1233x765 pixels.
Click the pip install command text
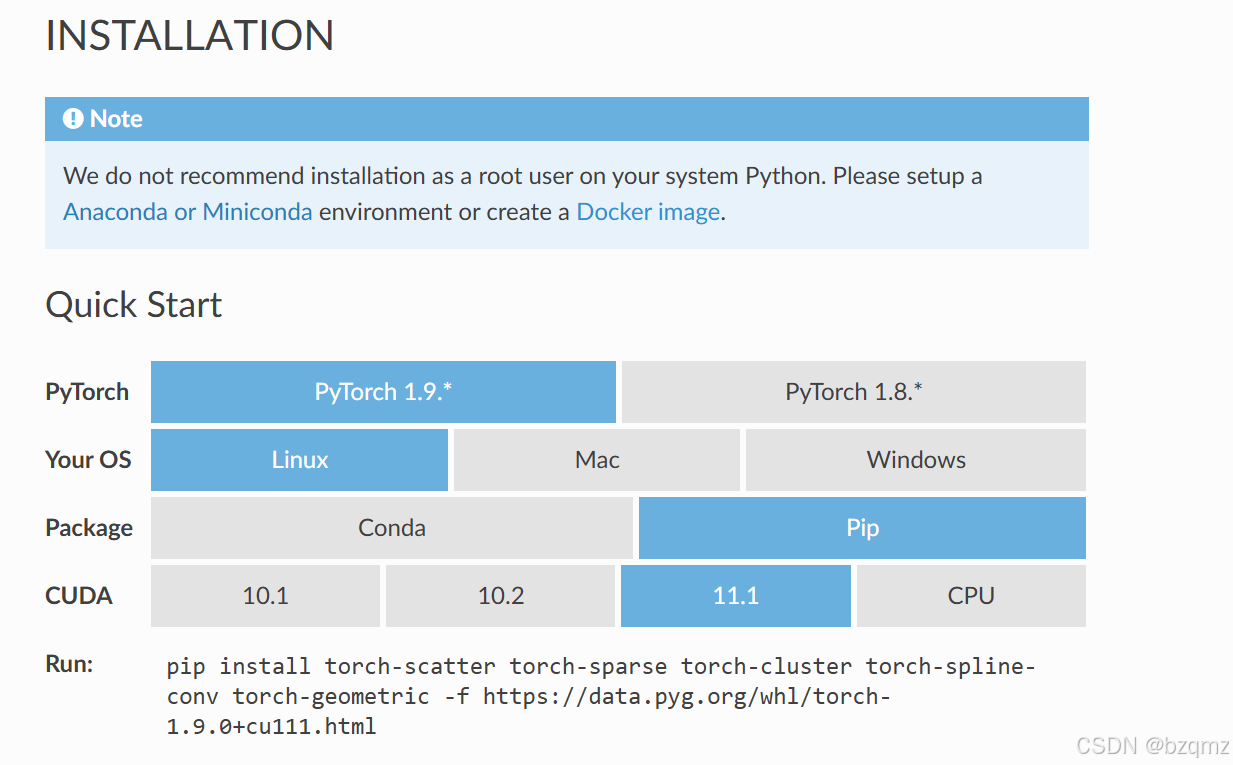601,696
